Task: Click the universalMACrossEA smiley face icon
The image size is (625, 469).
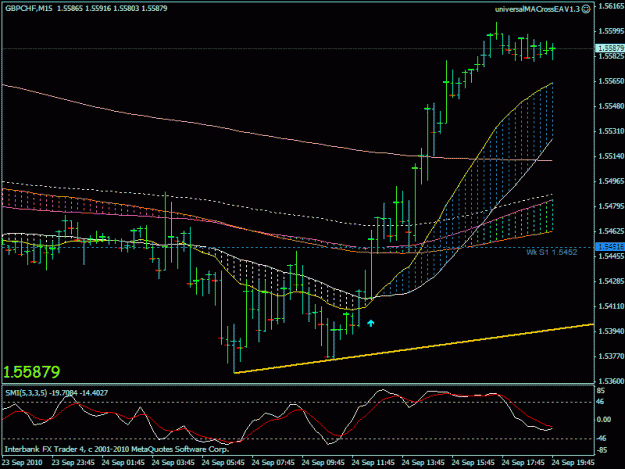Action: point(586,9)
